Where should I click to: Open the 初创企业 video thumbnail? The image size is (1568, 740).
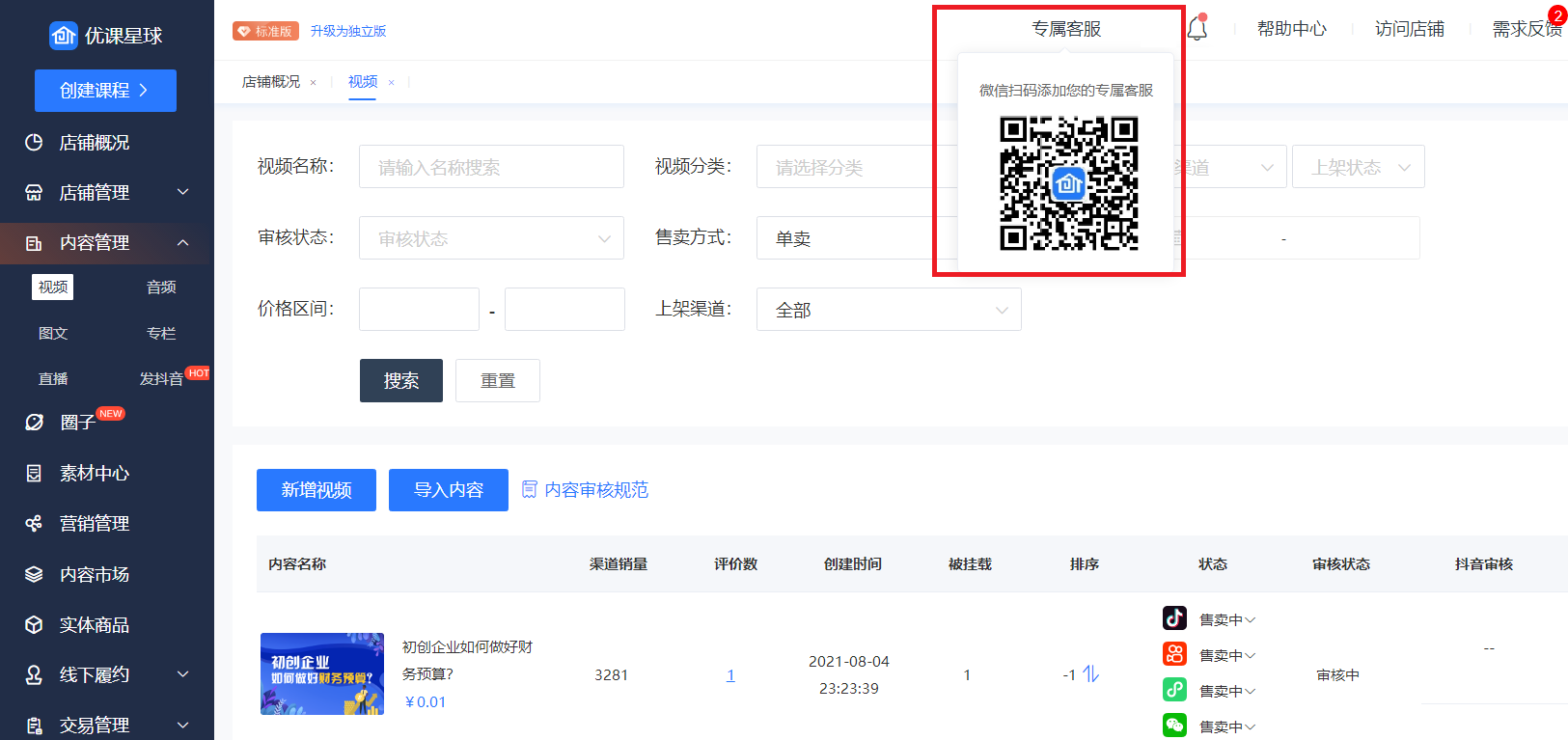click(322, 673)
